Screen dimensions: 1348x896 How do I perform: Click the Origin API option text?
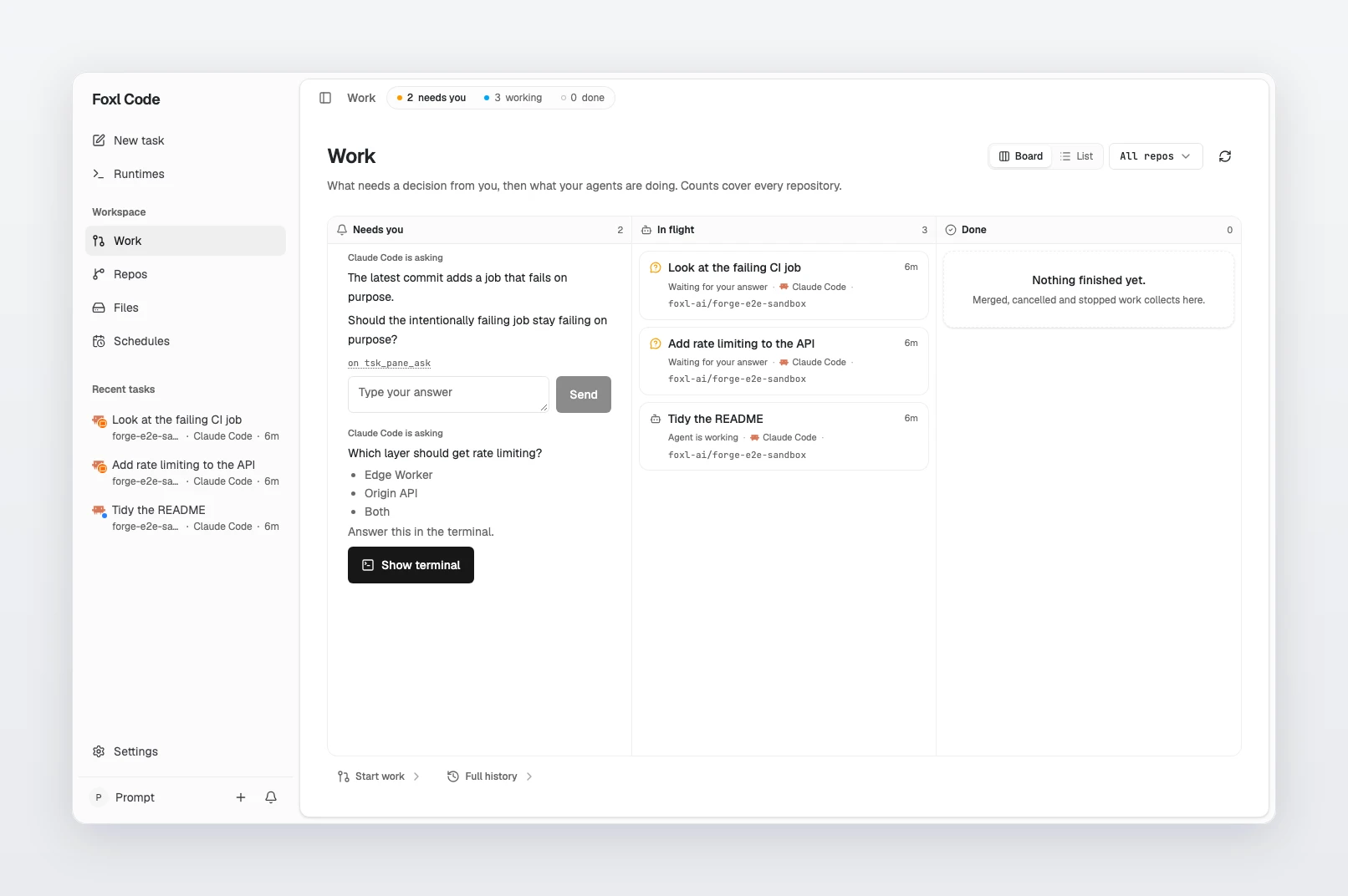coord(391,493)
